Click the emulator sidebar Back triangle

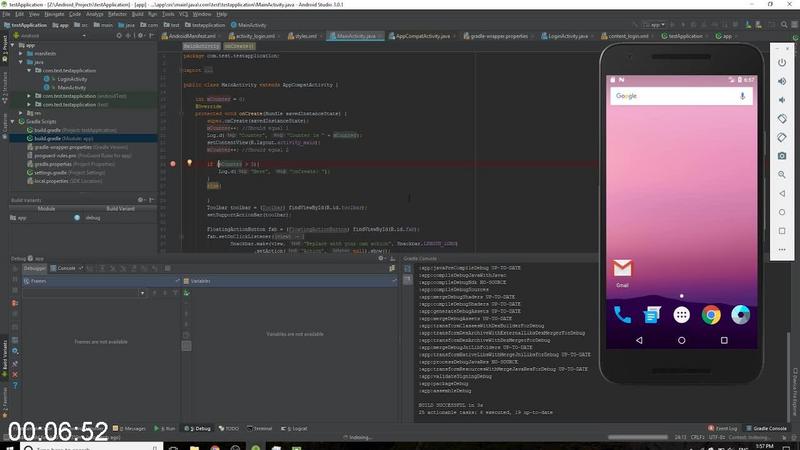782,193
